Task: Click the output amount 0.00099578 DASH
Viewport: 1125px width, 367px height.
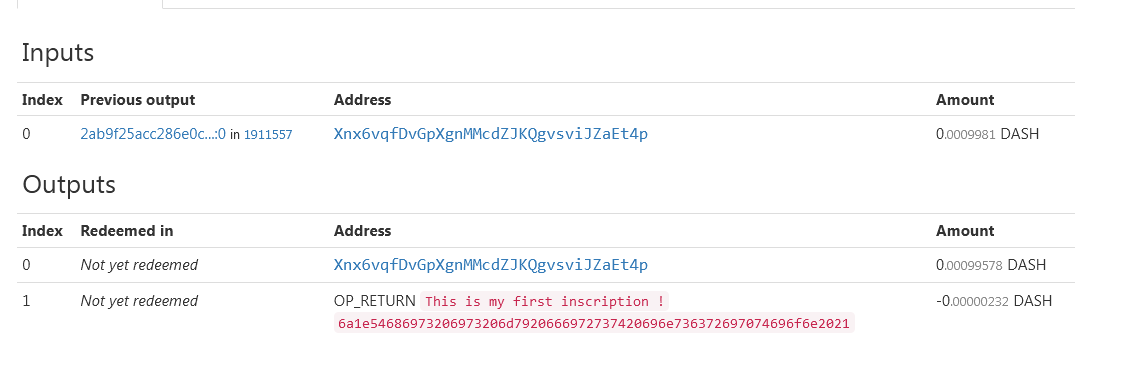Action: 991,265
